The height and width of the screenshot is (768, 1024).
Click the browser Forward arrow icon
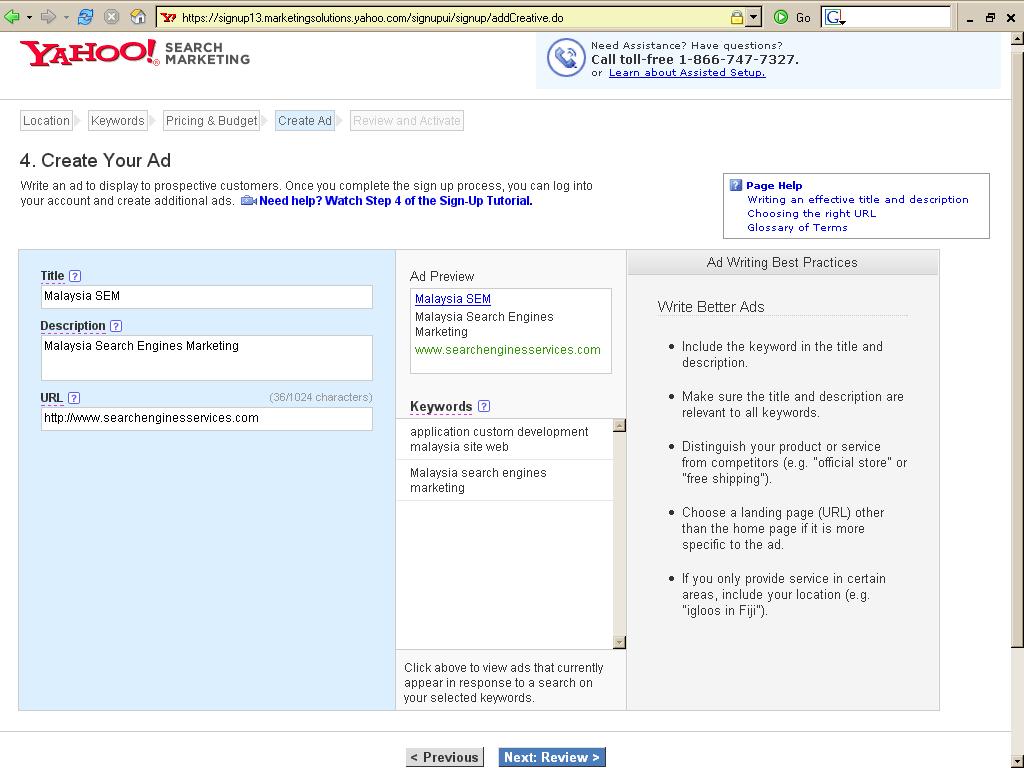[48, 18]
